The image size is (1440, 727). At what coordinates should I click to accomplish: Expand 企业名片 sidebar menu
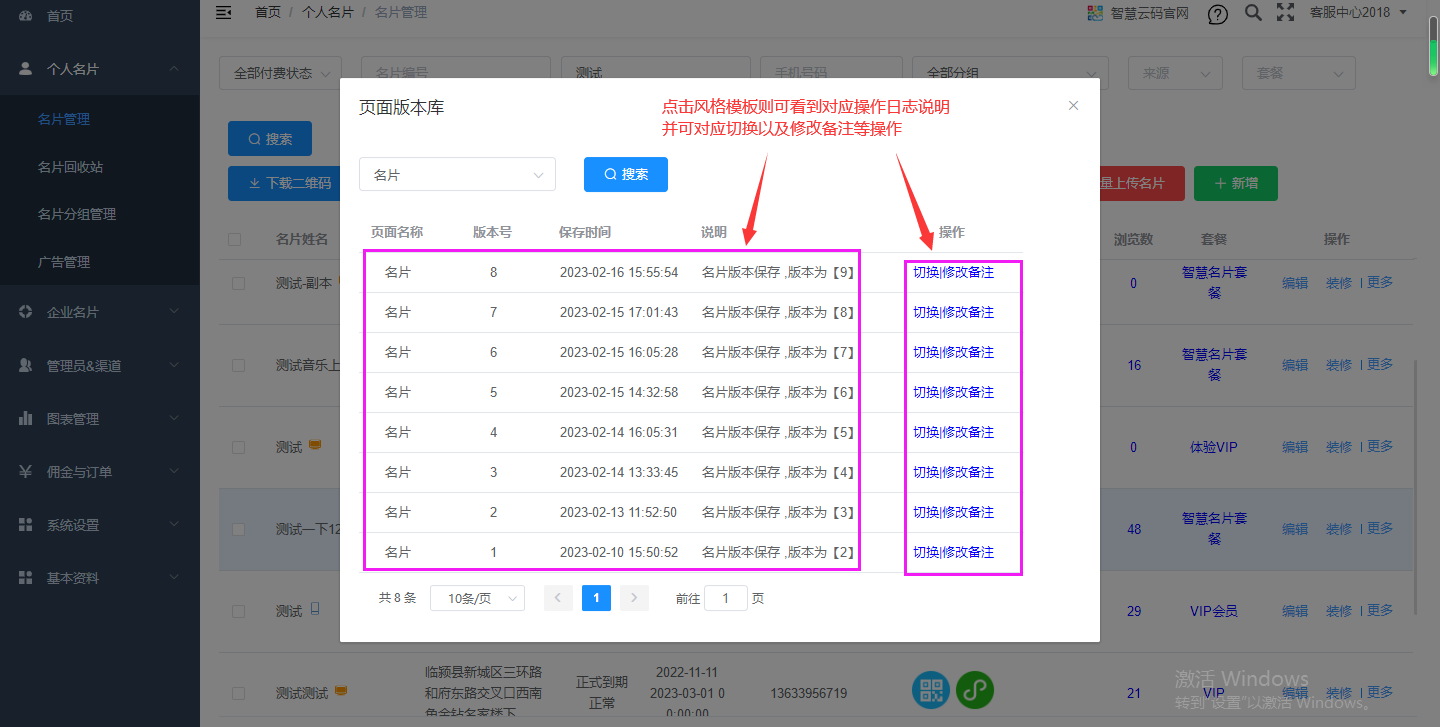point(100,312)
